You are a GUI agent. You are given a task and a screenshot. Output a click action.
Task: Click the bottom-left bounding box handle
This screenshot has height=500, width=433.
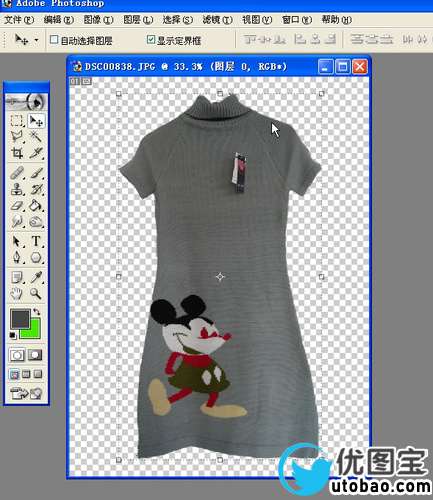pyautogui.click(x=118, y=460)
